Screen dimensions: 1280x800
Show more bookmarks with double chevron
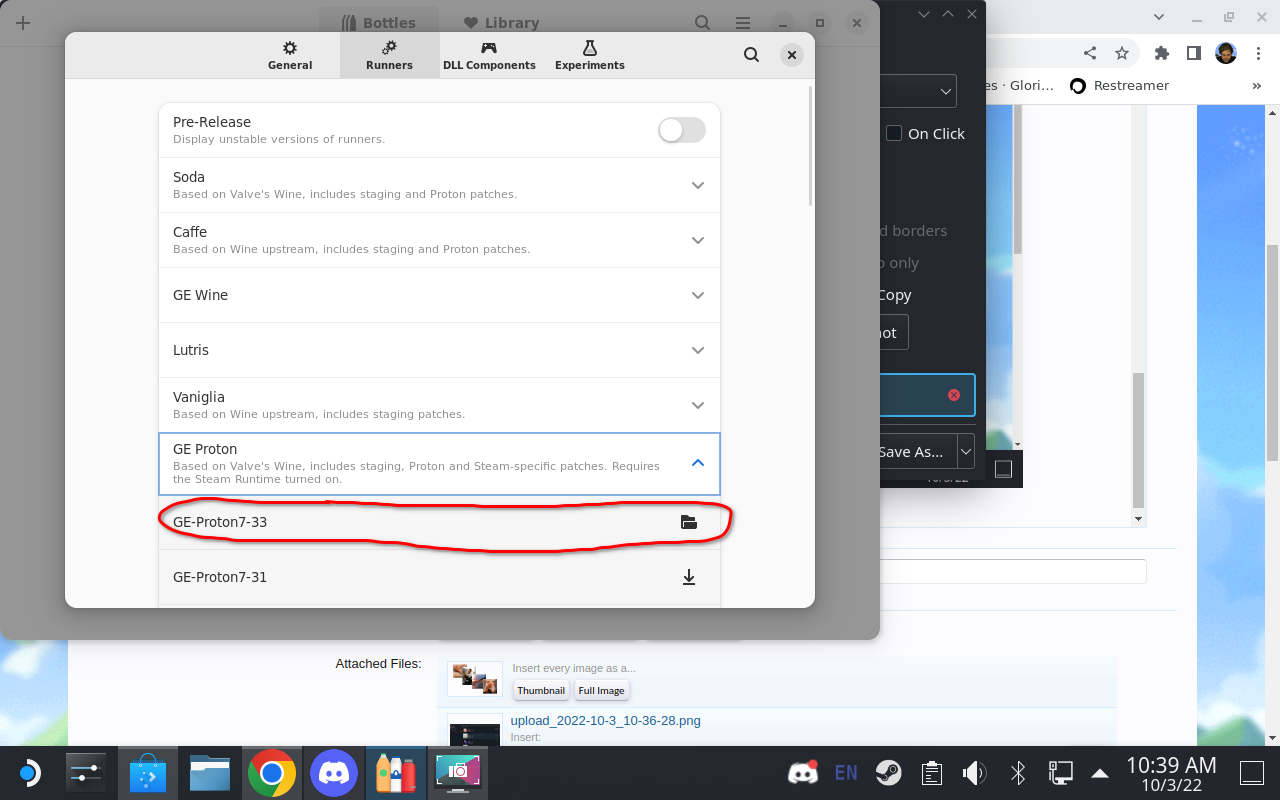pos(1257,86)
